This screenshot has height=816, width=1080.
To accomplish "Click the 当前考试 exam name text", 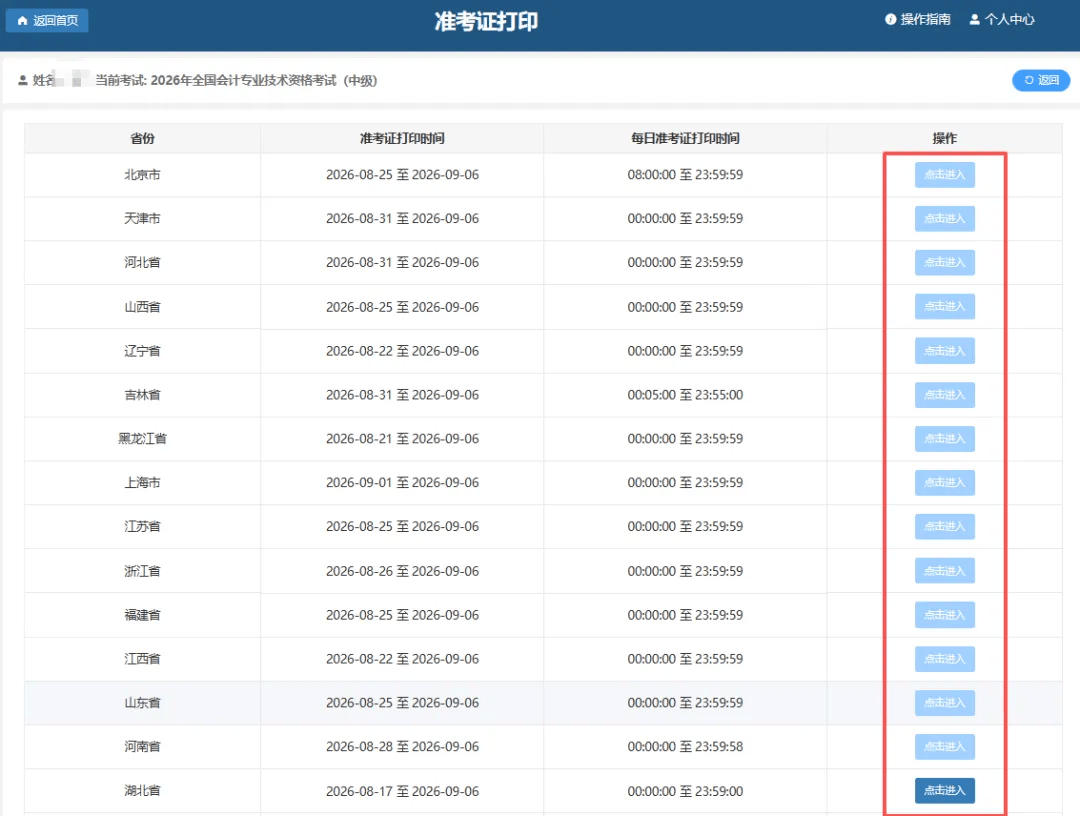I will [236, 81].
